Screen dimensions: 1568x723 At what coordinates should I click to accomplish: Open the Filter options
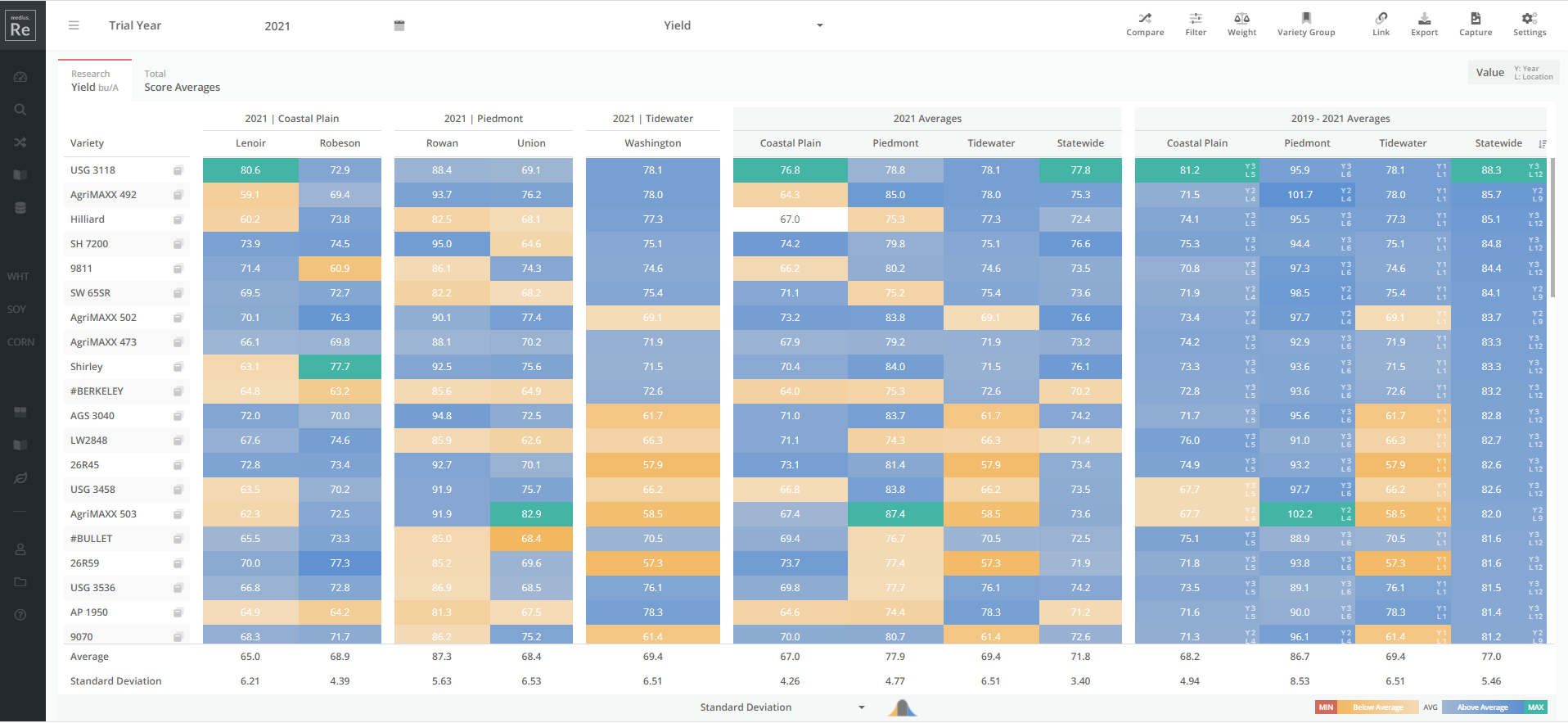pos(1196,25)
